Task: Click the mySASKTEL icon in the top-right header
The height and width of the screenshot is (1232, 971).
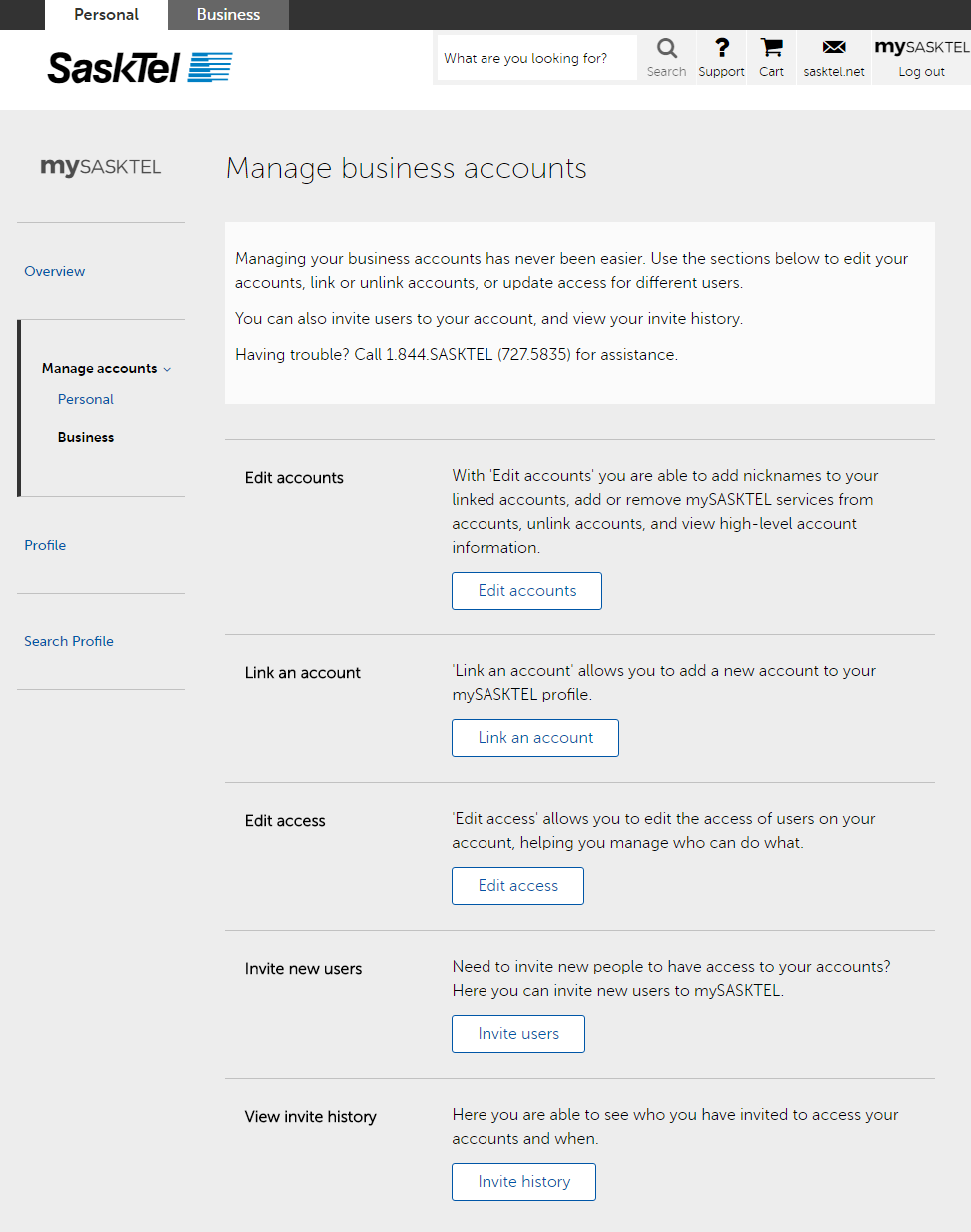Action: pos(920,46)
